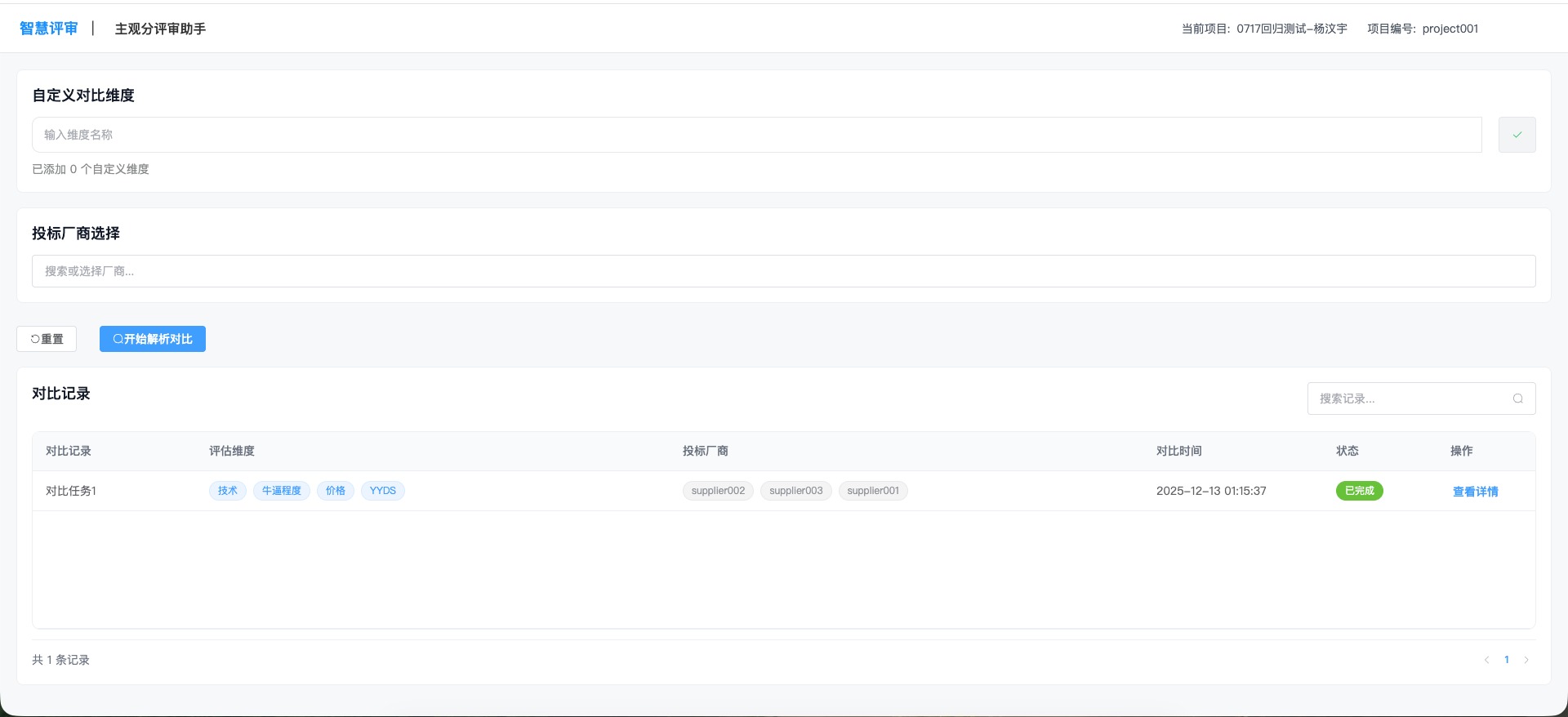Select the 技术 dimension tag
The height and width of the screenshot is (717, 1568).
(227, 491)
